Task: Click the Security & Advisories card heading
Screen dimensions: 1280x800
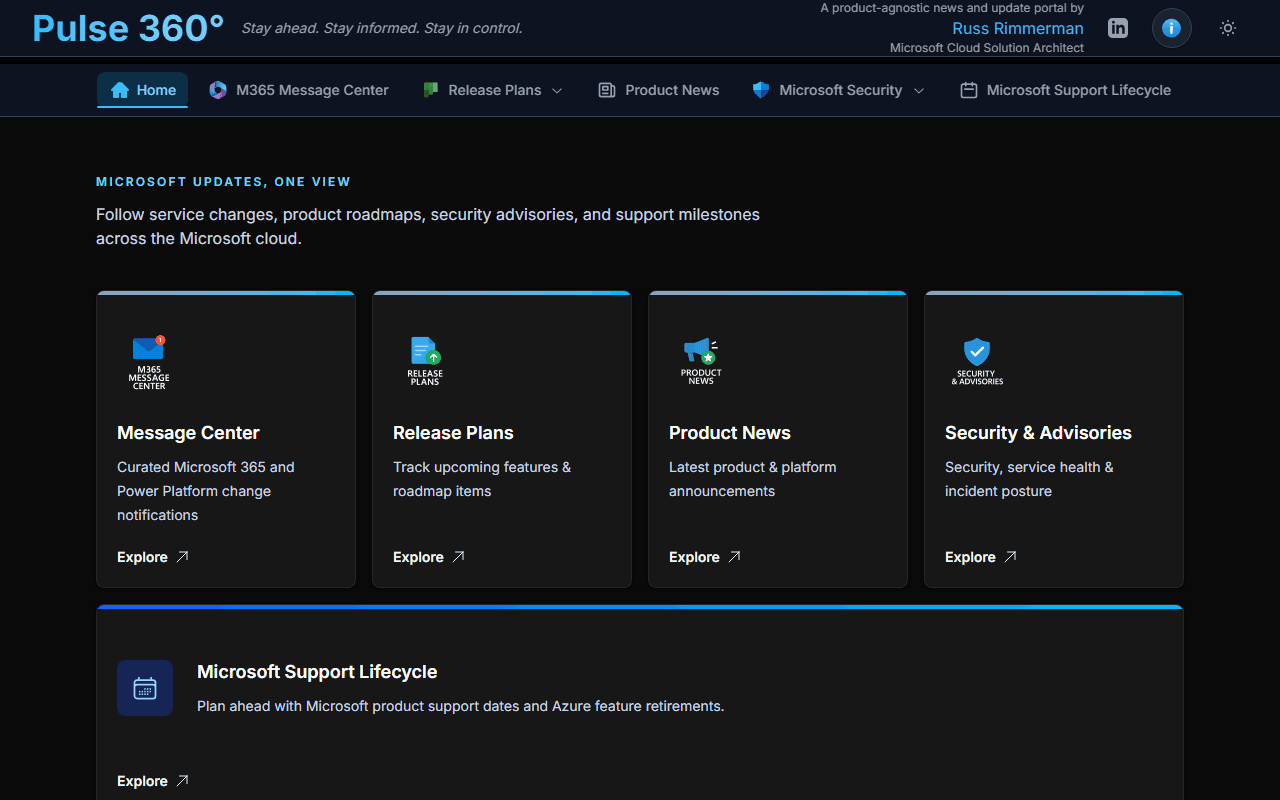Action: point(1038,433)
